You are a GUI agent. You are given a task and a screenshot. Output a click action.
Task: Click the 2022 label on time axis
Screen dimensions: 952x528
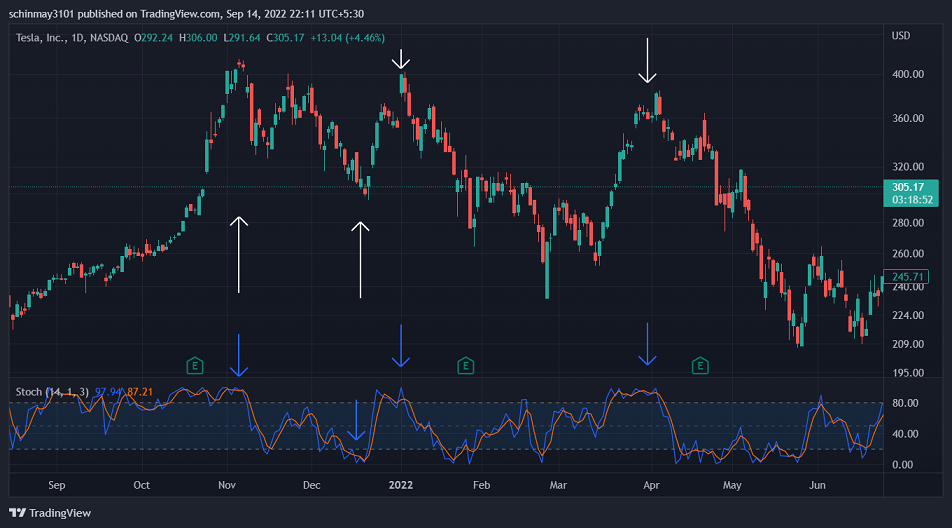[401, 485]
